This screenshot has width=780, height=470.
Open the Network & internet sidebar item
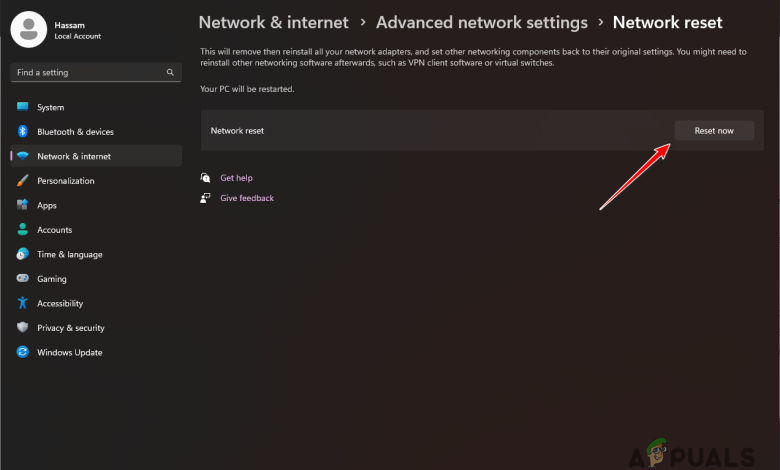(74, 156)
